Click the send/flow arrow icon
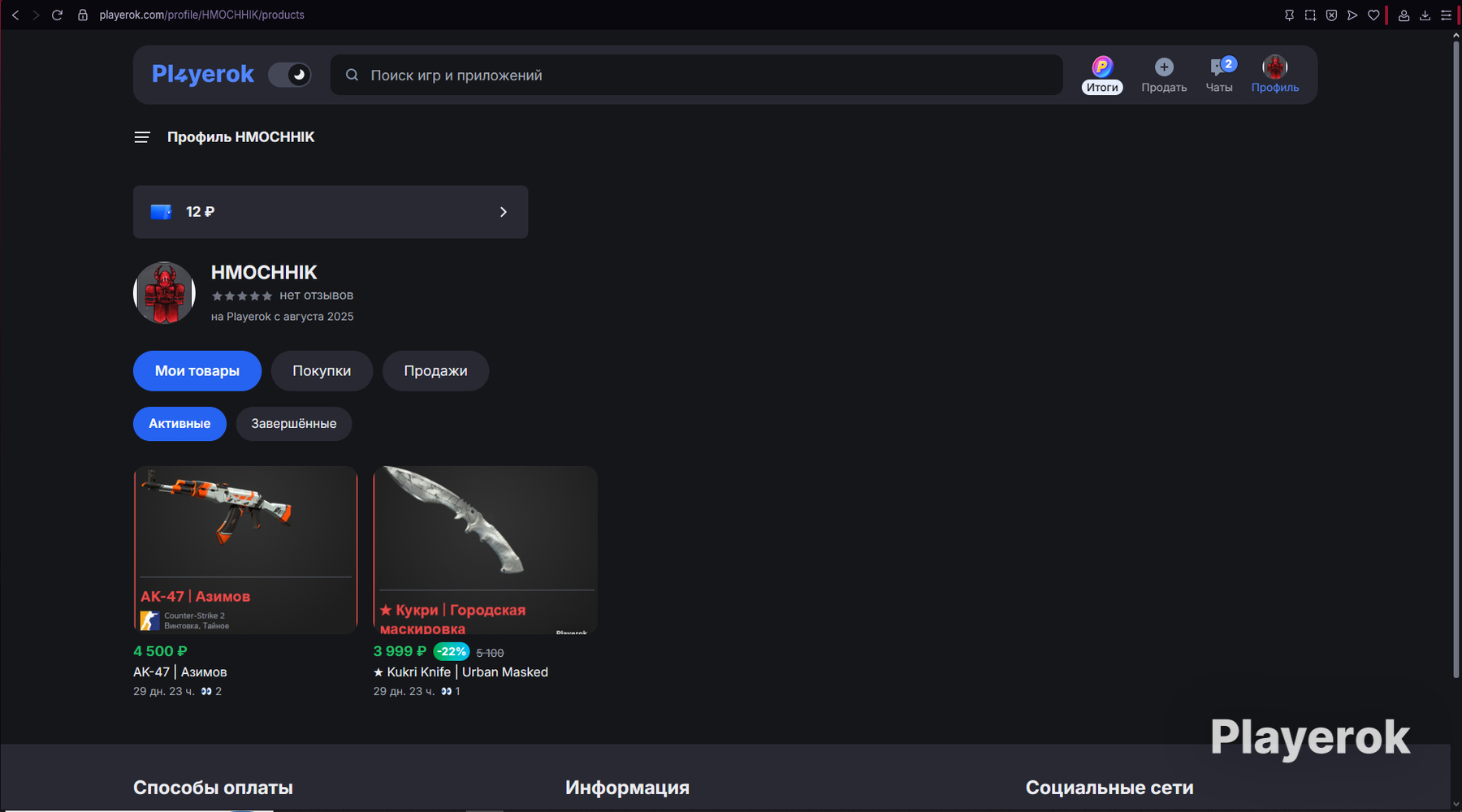Viewport: 1462px width, 812px height. [1352, 15]
